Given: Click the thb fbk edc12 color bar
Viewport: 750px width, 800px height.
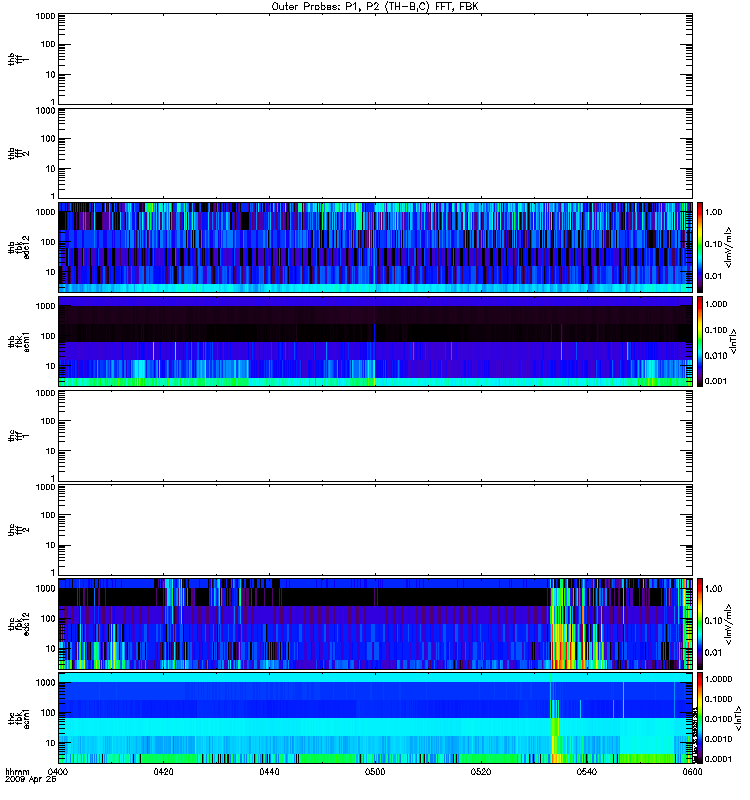Looking at the screenshot, I should [x=700, y=247].
